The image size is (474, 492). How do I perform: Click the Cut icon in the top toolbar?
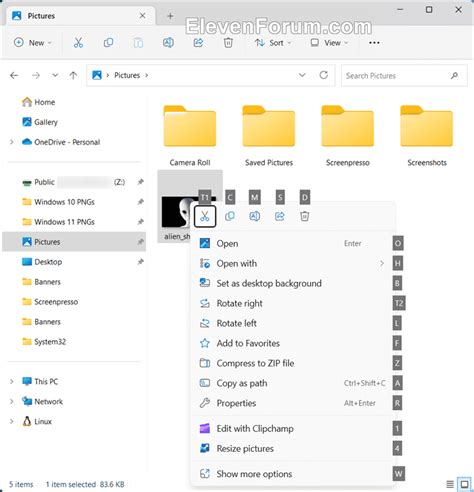(x=78, y=43)
